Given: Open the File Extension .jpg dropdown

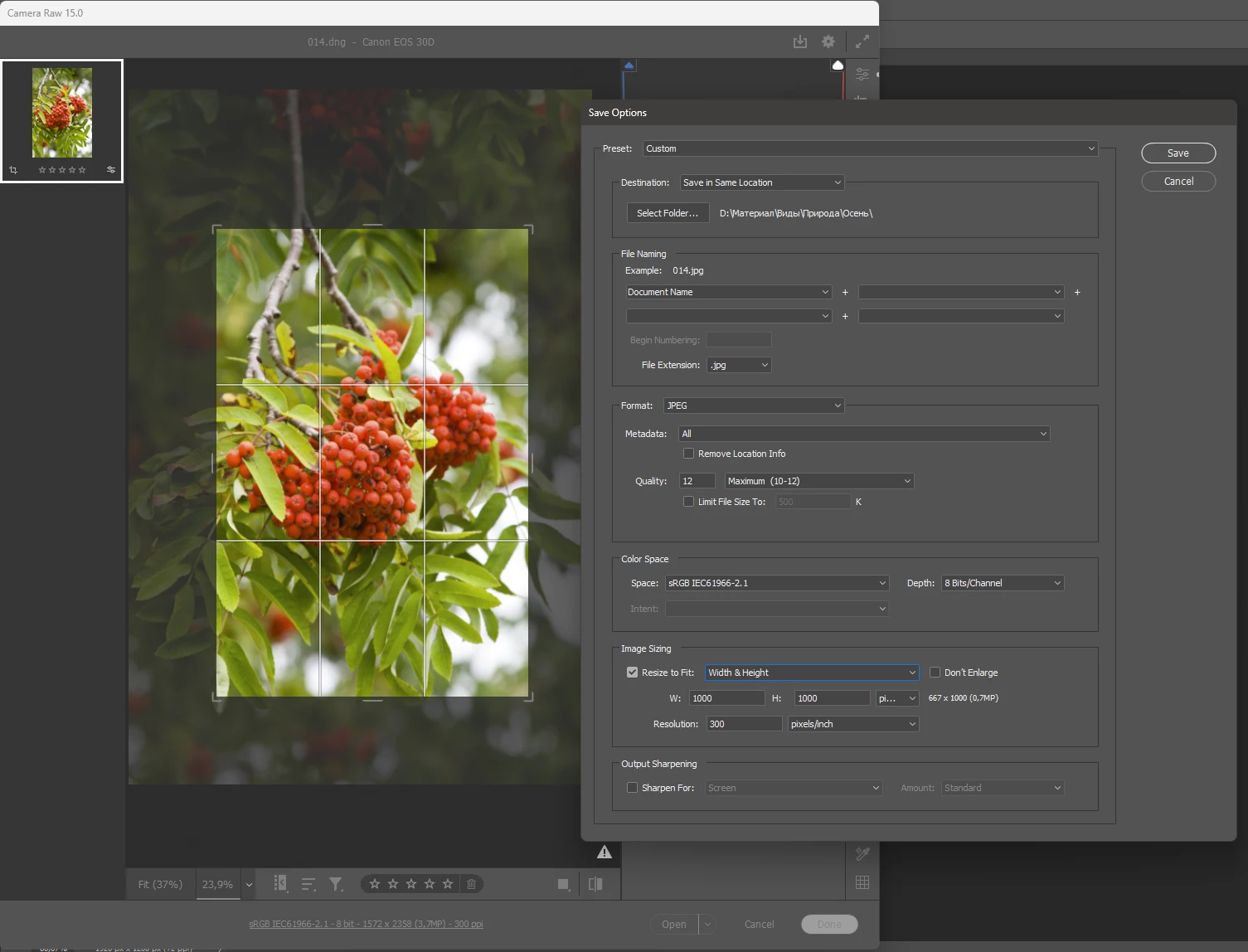Looking at the screenshot, I should [739, 365].
